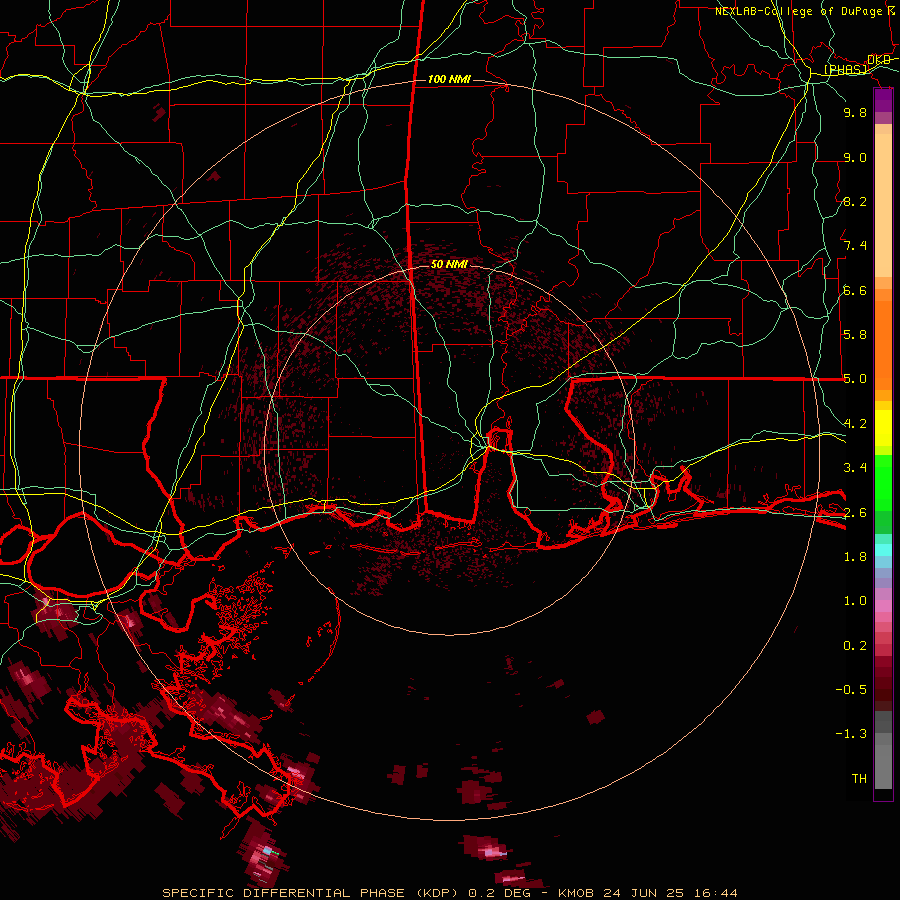Pick the cyan segment of the color bar
The height and width of the screenshot is (900, 900).
[x=883, y=549]
